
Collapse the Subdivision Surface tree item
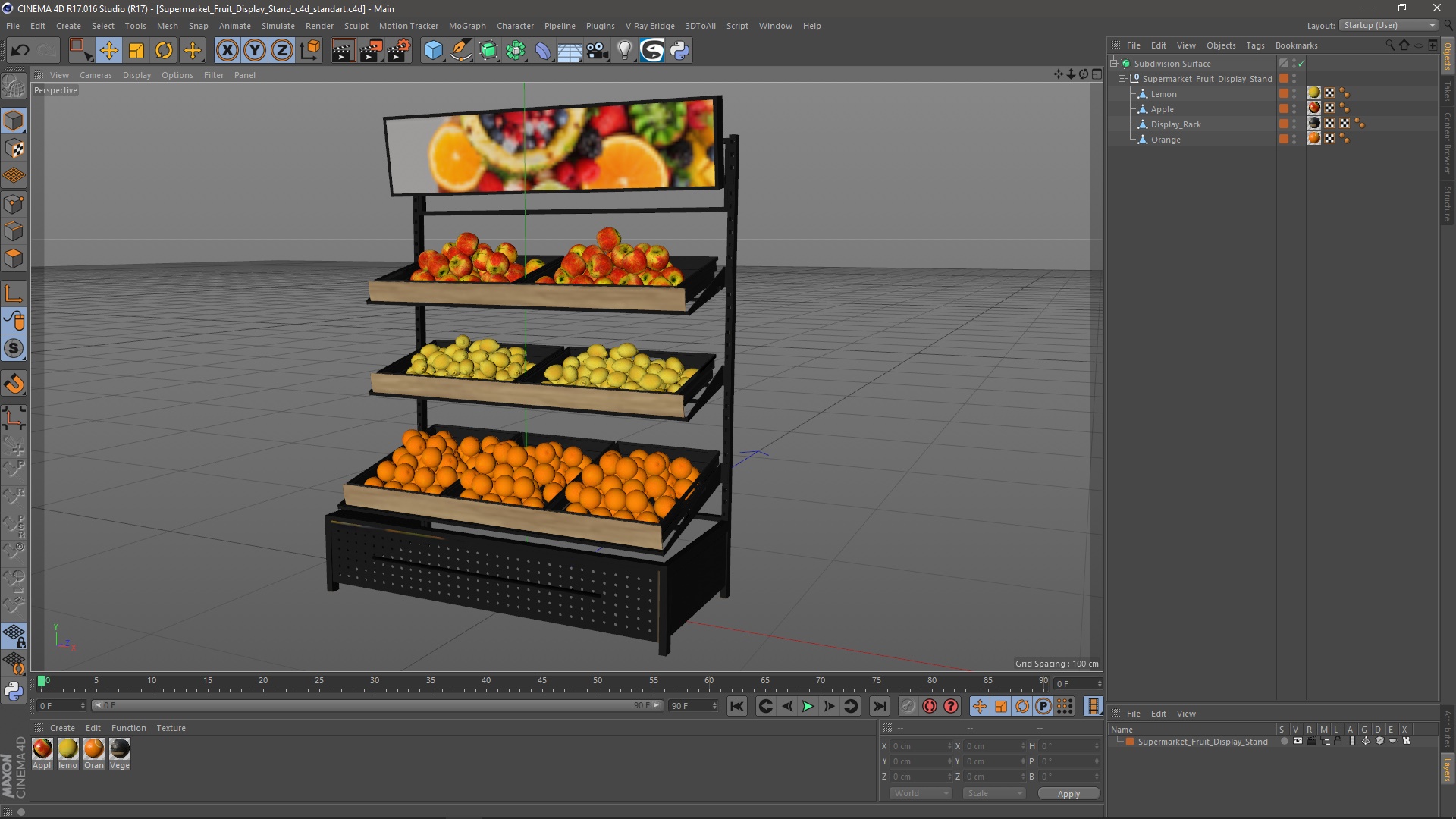(1114, 64)
